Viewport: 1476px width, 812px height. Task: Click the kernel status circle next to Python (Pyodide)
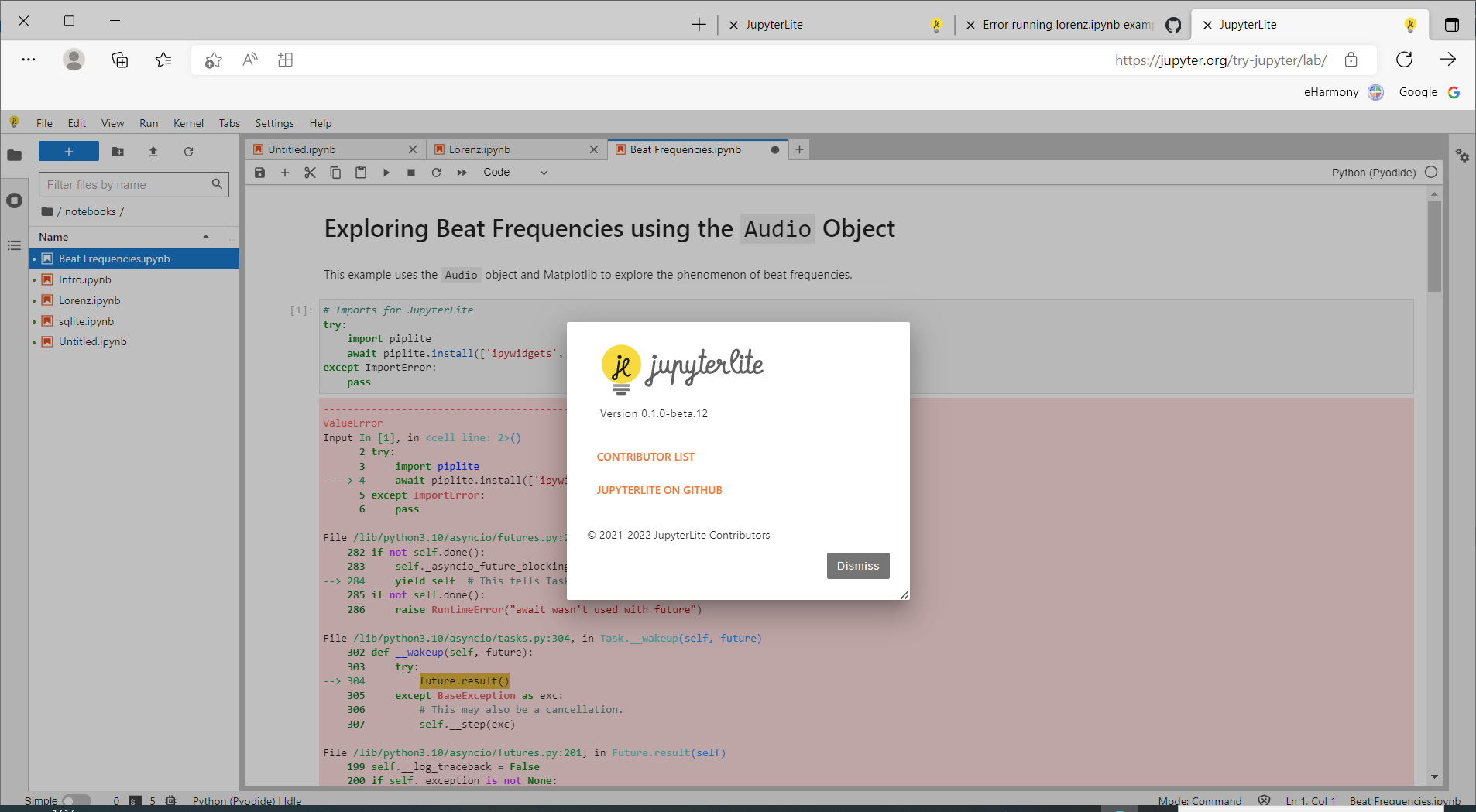click(x=1431, y=172)
